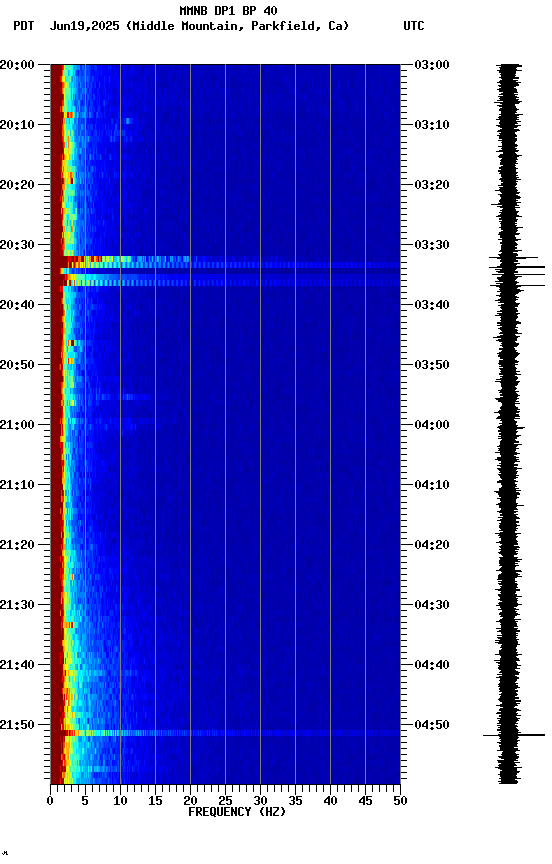Image resolution: width=552 pixels, height=864 pixels.
Task: Click the 15 Hz frequency axis label
Action: [155, 801]
